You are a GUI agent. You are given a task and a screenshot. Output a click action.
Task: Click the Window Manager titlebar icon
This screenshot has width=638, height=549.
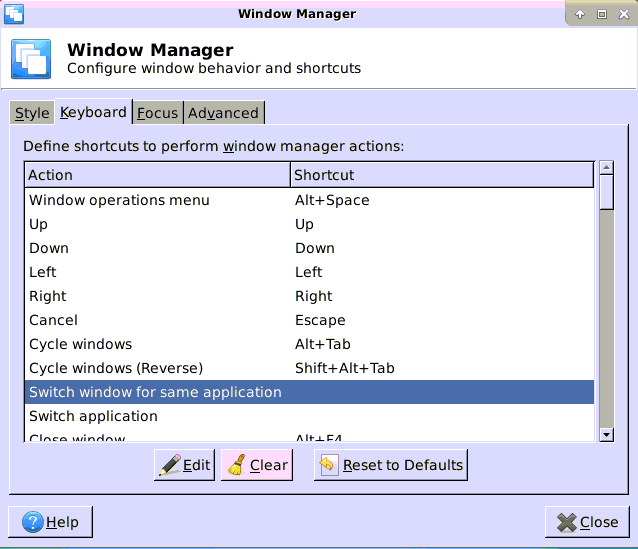(14, 14)
